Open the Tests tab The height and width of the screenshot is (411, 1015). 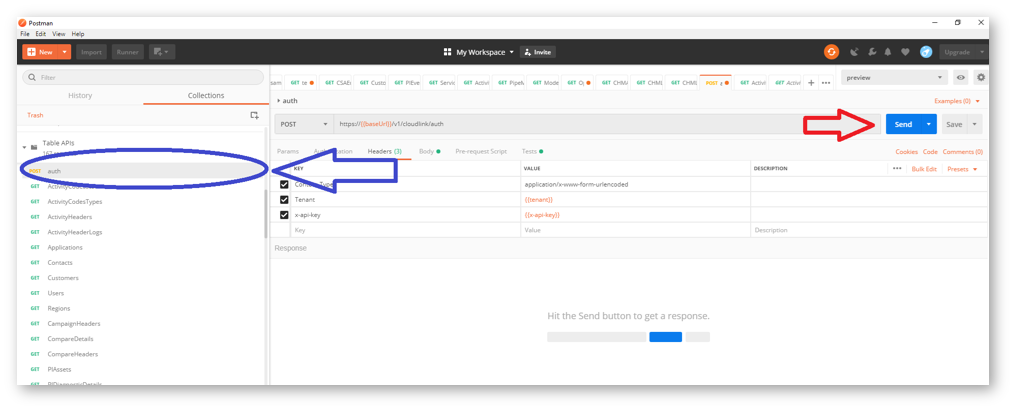click(x=532, y=151)
